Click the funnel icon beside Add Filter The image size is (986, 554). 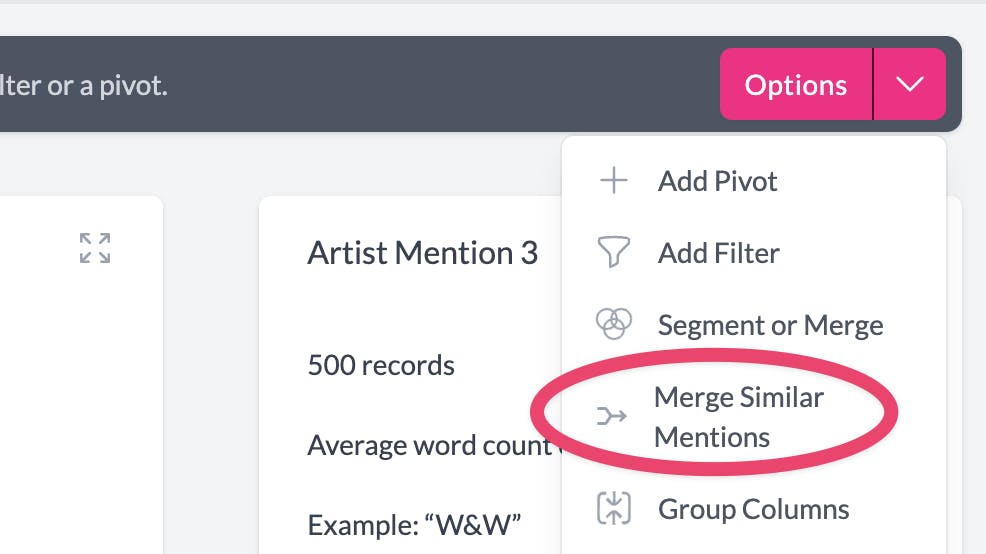pos(612,253)
